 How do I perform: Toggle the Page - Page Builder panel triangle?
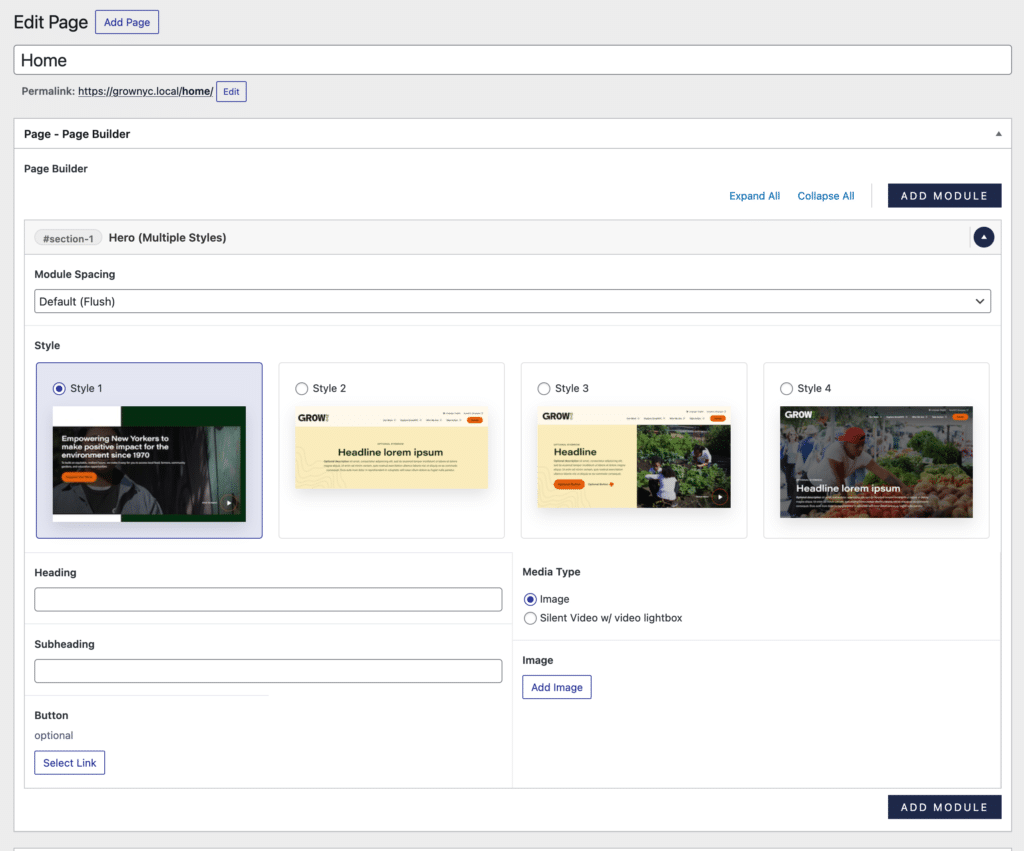click(x=998, y=134)
